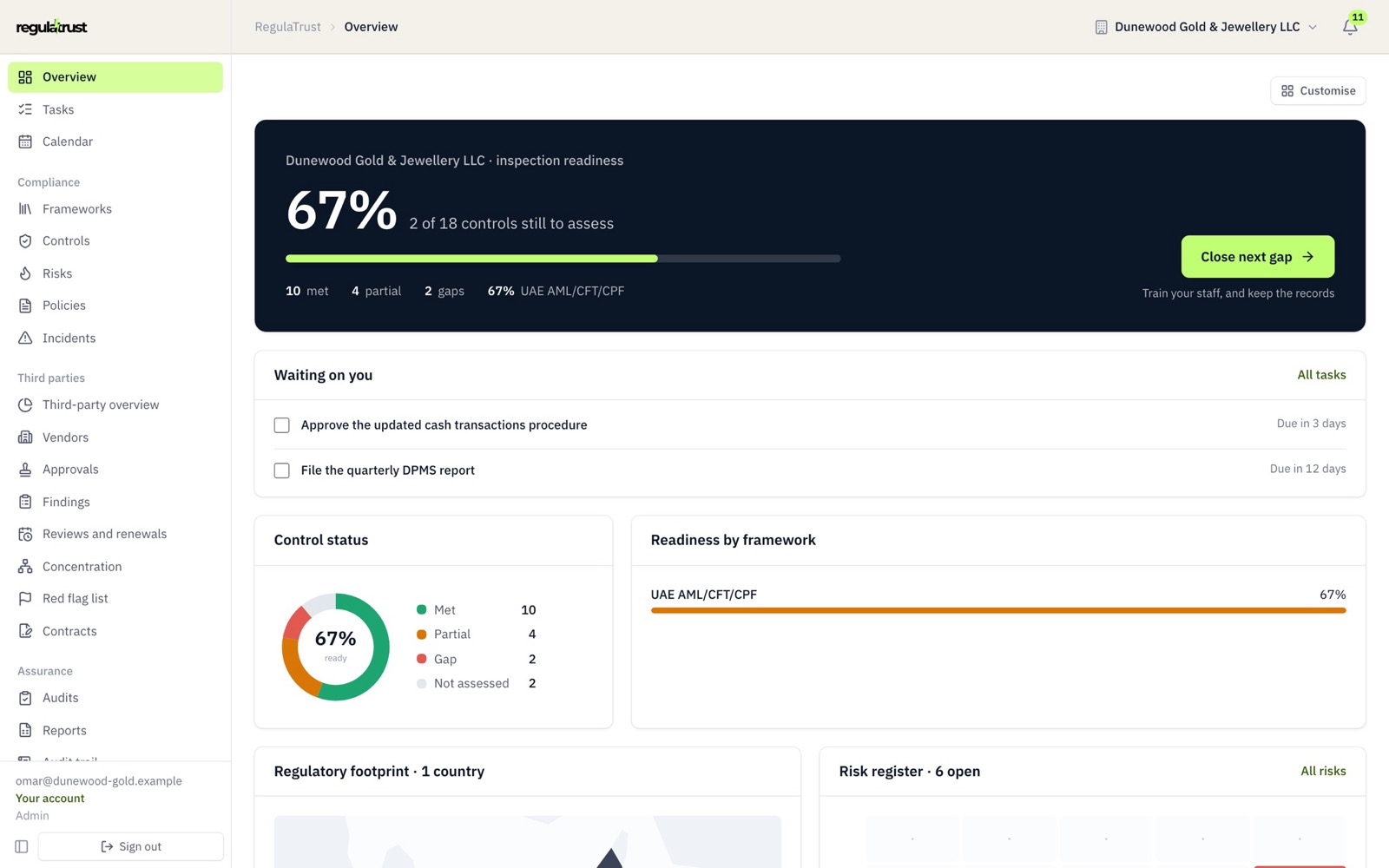Click the green Met legend swatch
Viewport: 1389px width, 868px height.
(x=421, y=610)
